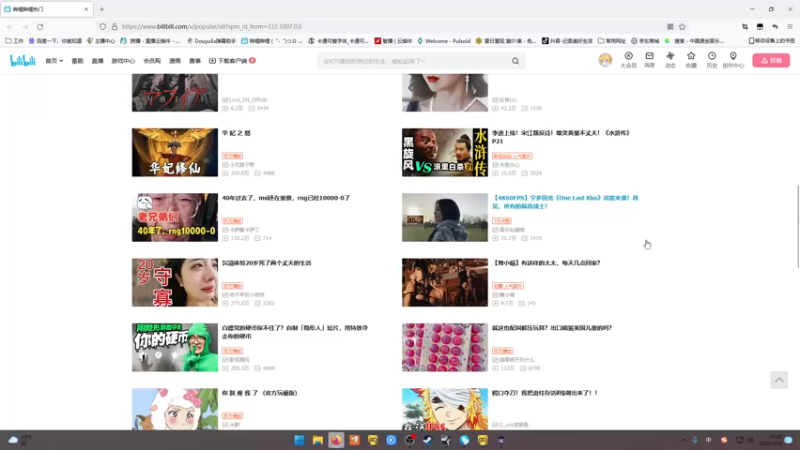This screenshot has height=450, width=800.
Task: Focus the bilibili search input field
Action: [x=416, y=61]
